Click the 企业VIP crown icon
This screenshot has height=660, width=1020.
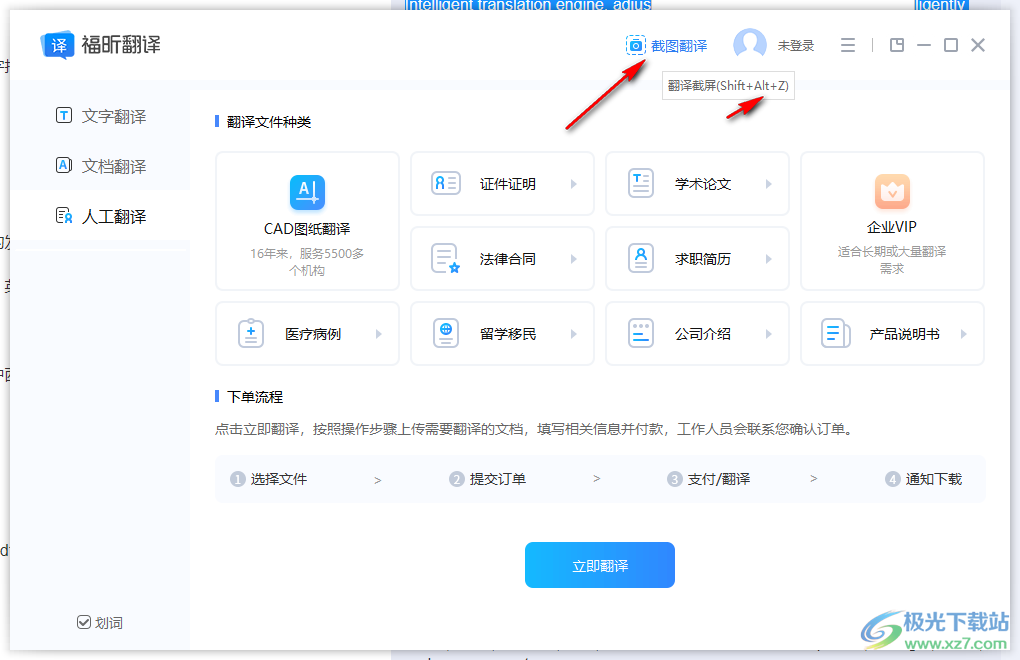pyautogui.click(x=892, y=191)
